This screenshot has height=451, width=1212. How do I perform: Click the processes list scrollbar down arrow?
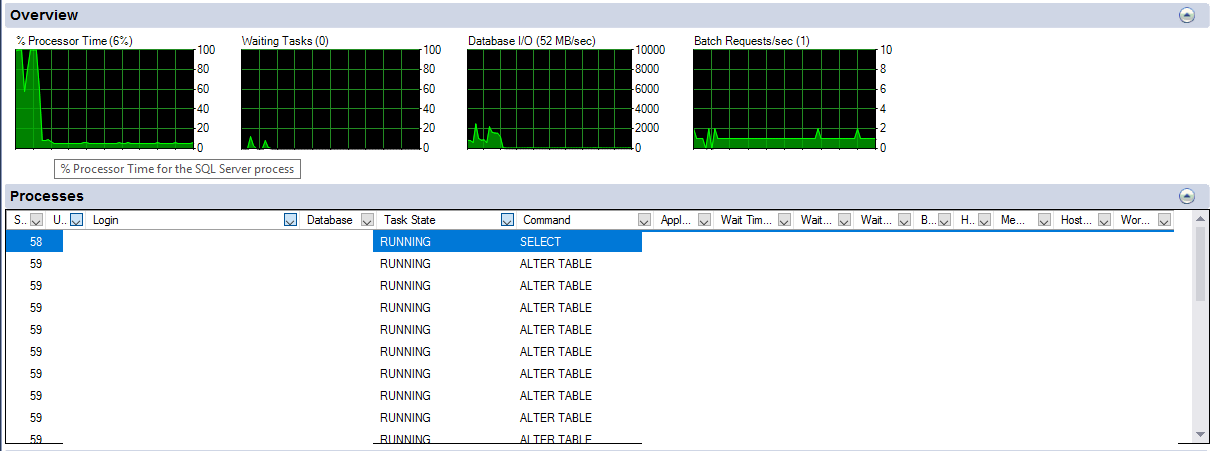1201,434
